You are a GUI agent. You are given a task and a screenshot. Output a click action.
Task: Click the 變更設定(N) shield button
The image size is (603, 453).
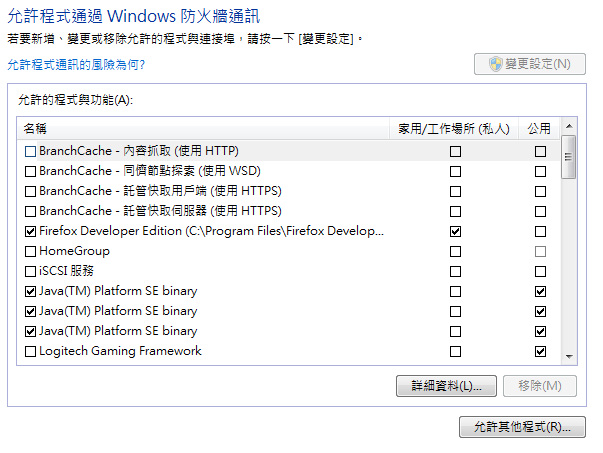tap(530, 64)
